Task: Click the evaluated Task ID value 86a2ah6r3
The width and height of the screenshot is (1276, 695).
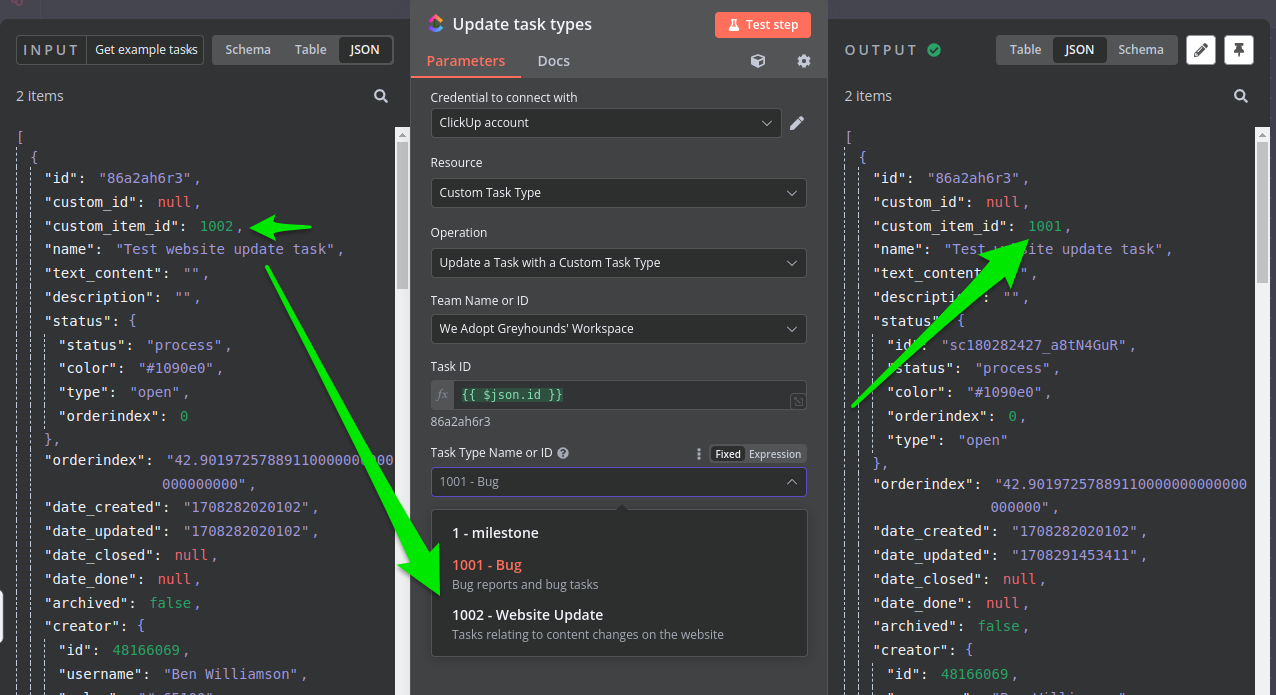Action: click(x=461, y=422)
